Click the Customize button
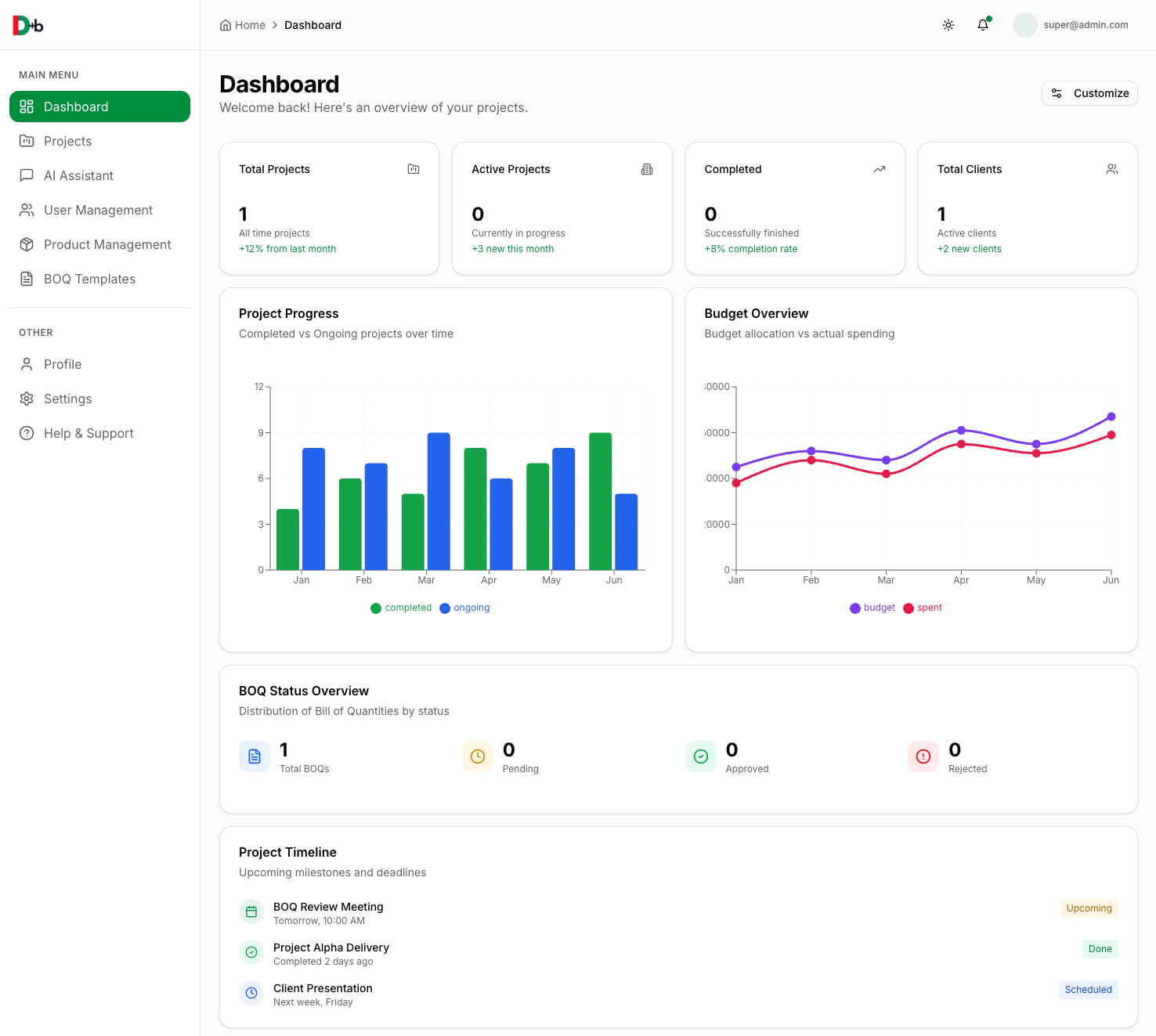 (1089, 92)
